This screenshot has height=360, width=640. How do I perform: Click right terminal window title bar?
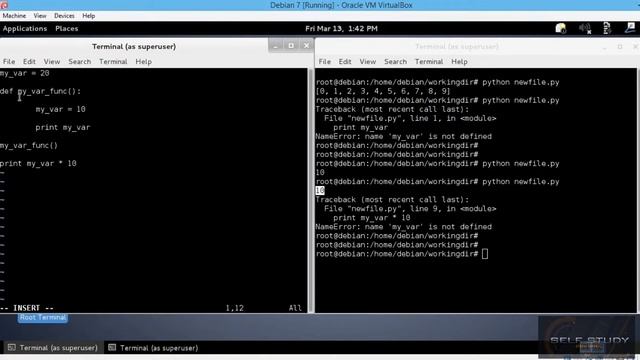(x=457, y=47)
